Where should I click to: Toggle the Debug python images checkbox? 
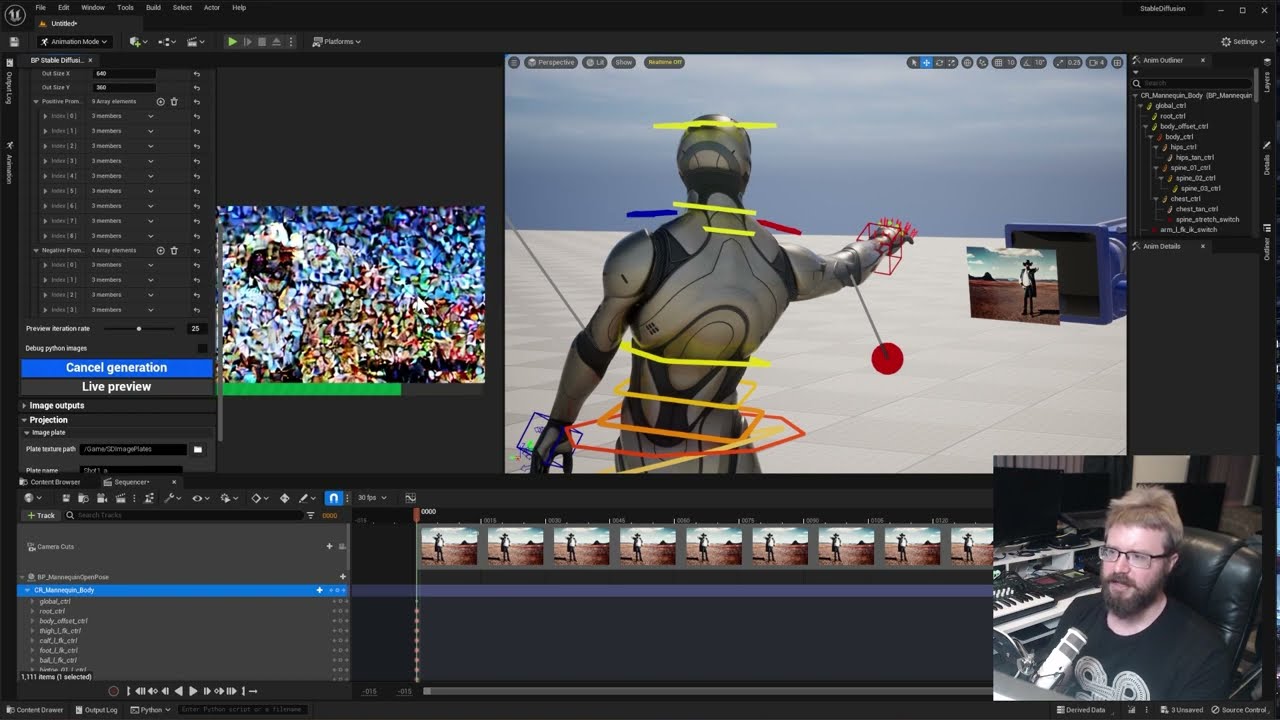202,348
